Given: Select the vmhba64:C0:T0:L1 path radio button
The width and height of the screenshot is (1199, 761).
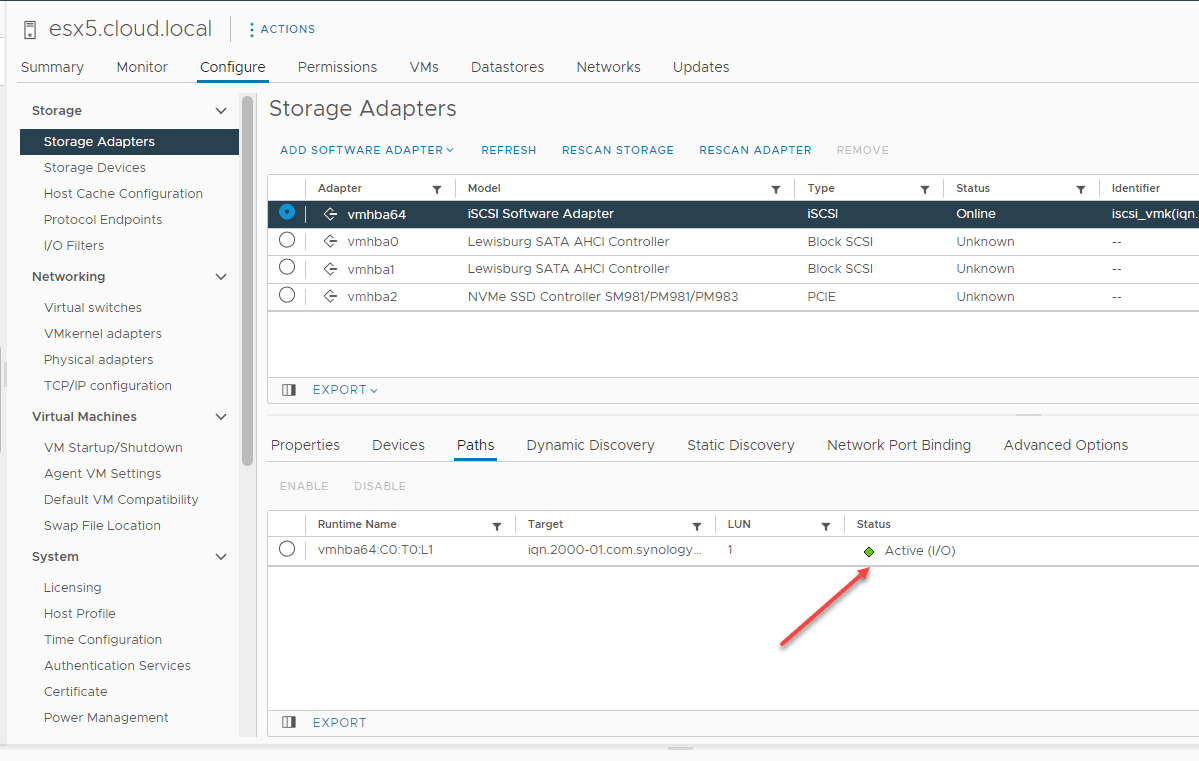Looking at the screenshot, I should (x=287, y=549).
